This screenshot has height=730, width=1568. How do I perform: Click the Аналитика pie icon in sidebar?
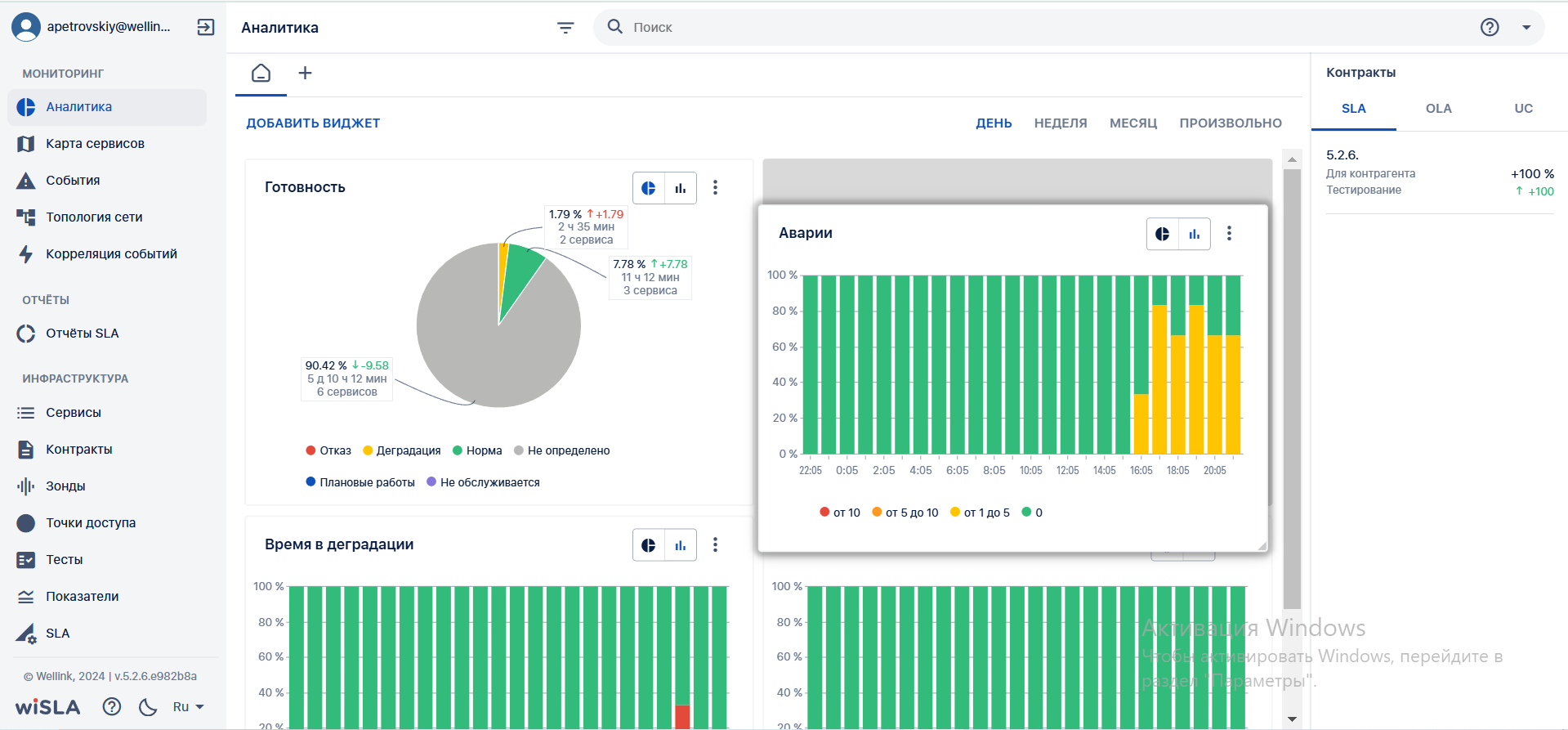[x=26, y=107]
